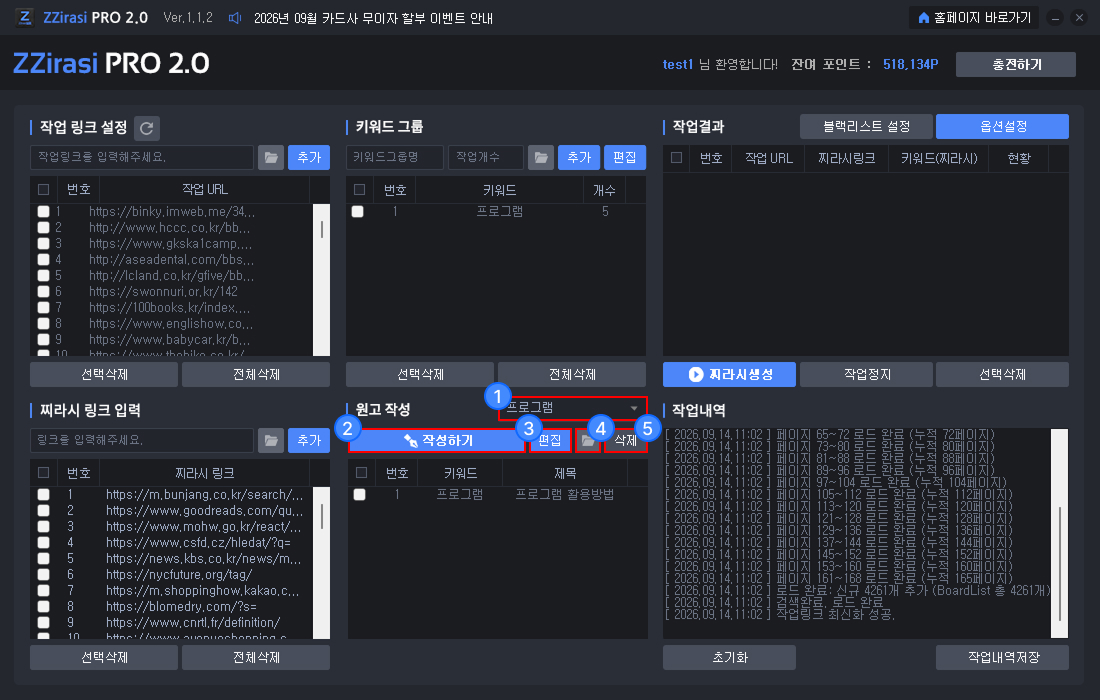Open the folder icon in keyword group section

click(541, 157)
